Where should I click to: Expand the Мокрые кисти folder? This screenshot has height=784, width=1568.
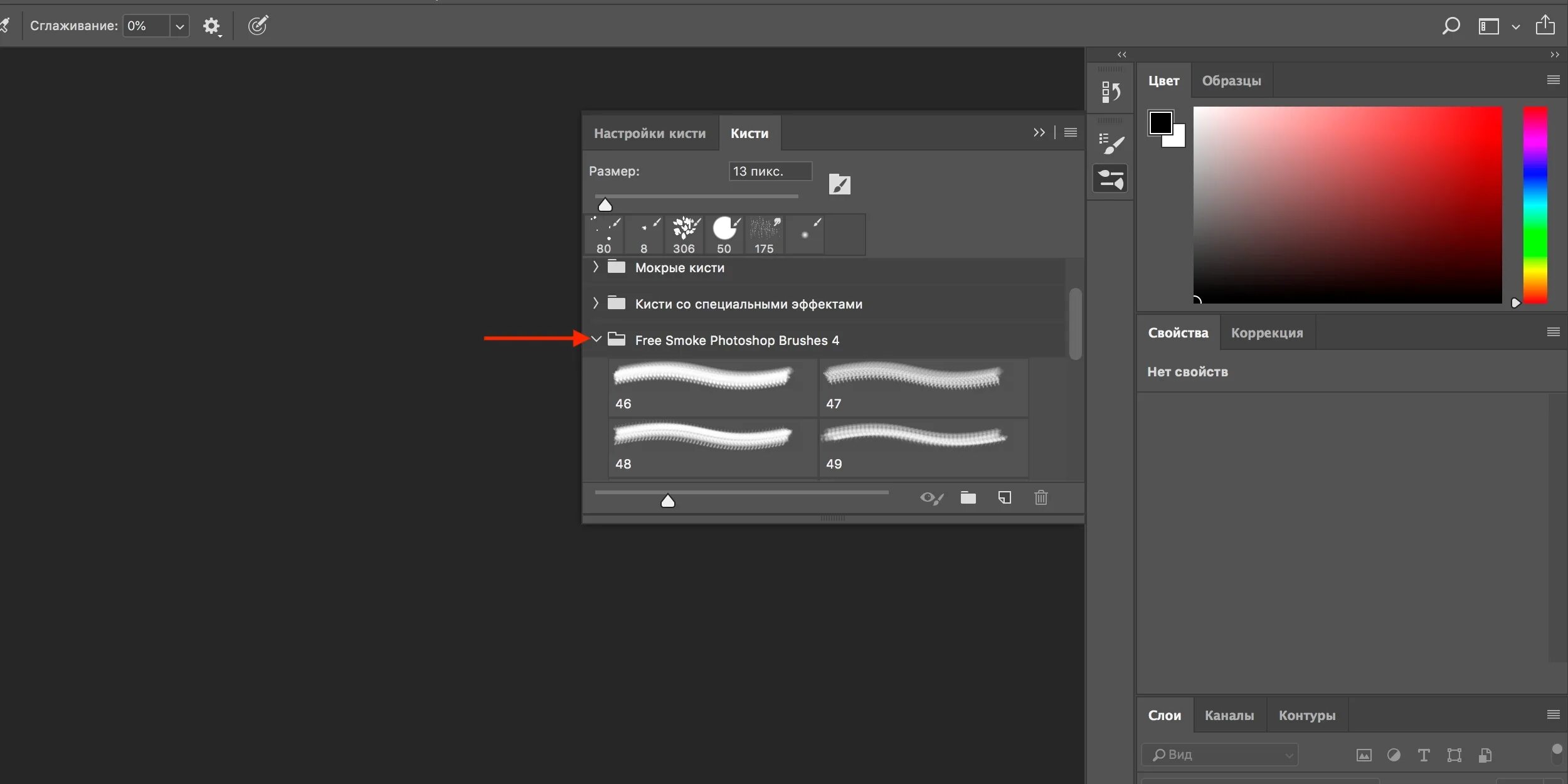[595, 267]
